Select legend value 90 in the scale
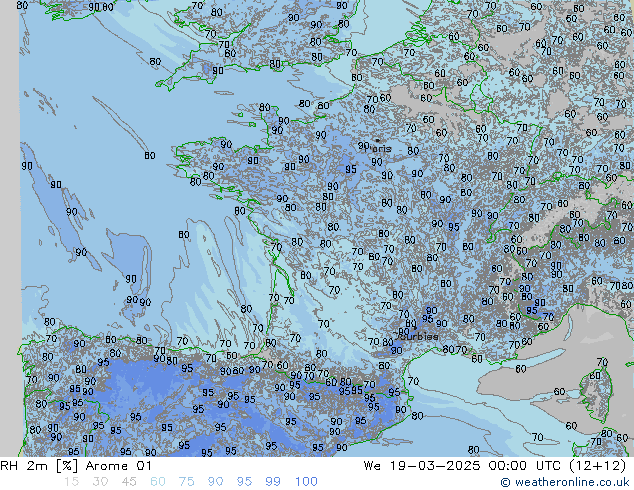Viewport: 634px width, 490px height. pos(215,482)
